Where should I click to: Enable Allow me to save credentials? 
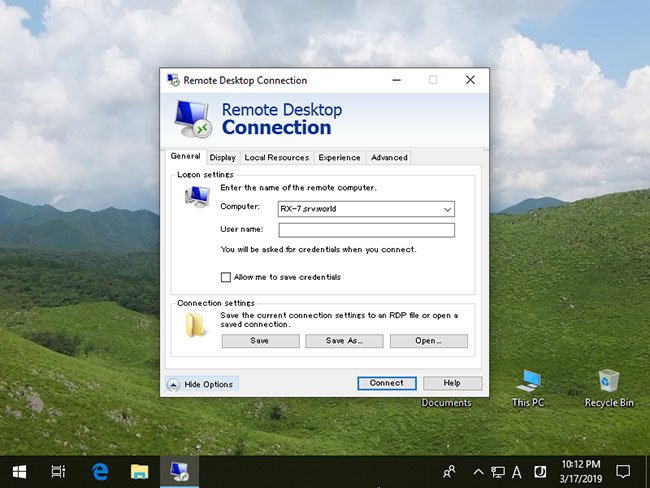(226, 277)
